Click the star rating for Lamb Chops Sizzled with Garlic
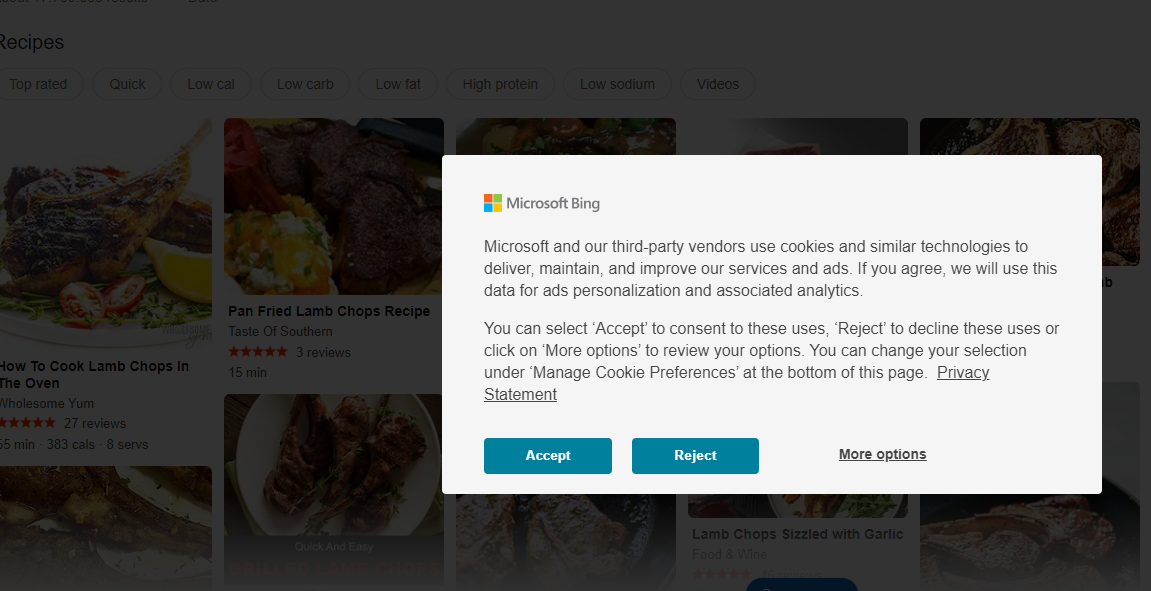1151x591 pixels. pos(720,574)
